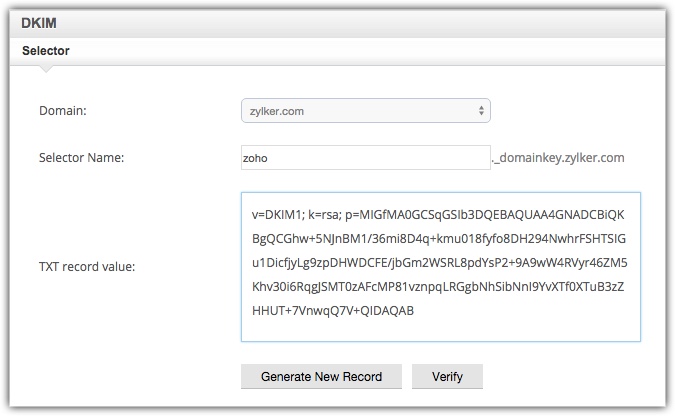Click the last line HHUT+7VnwqQ7V+QIDAQAB

pyautogui.click(x=333, y=310)
